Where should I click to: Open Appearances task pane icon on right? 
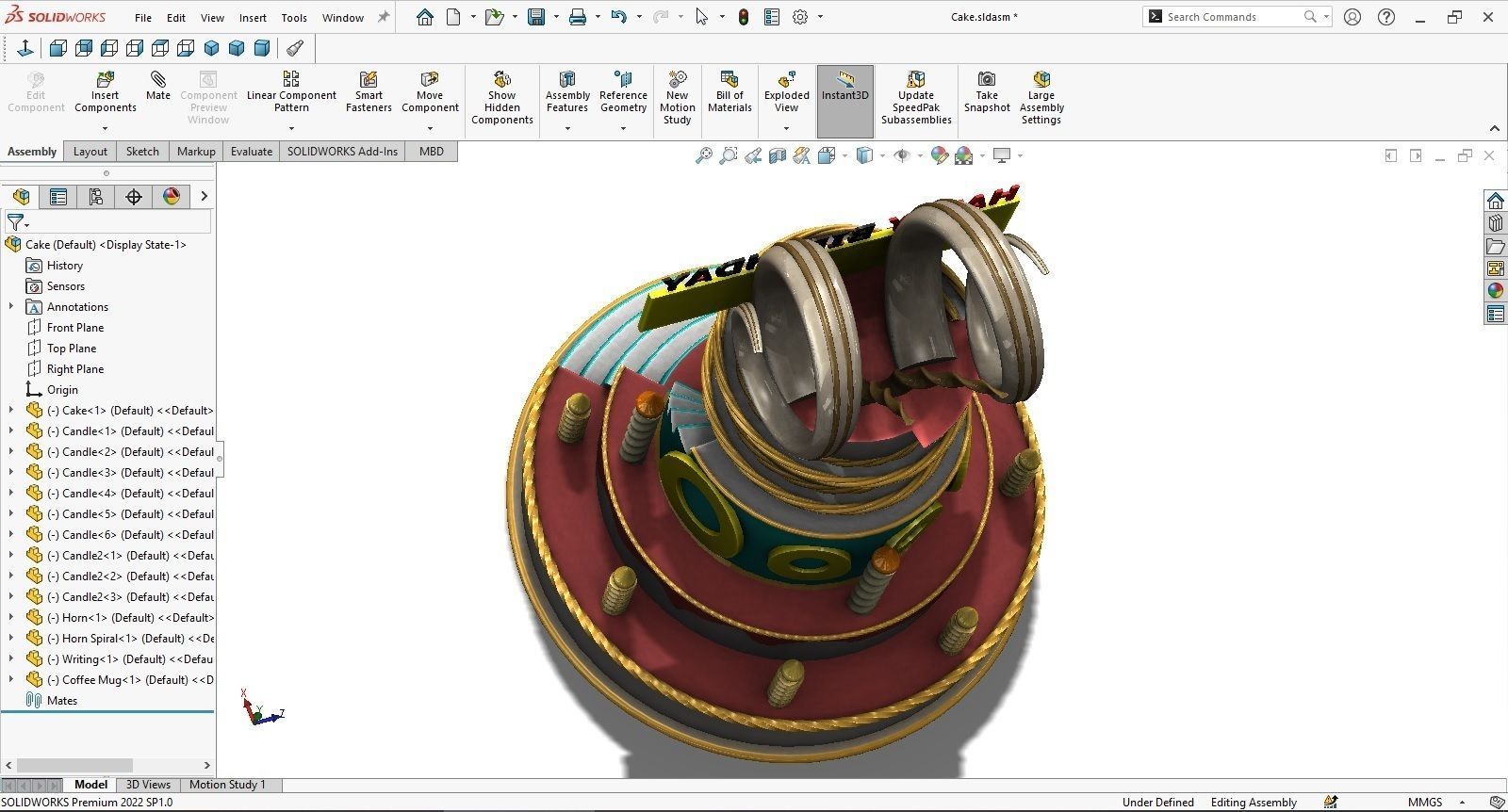click(1496, 291)
